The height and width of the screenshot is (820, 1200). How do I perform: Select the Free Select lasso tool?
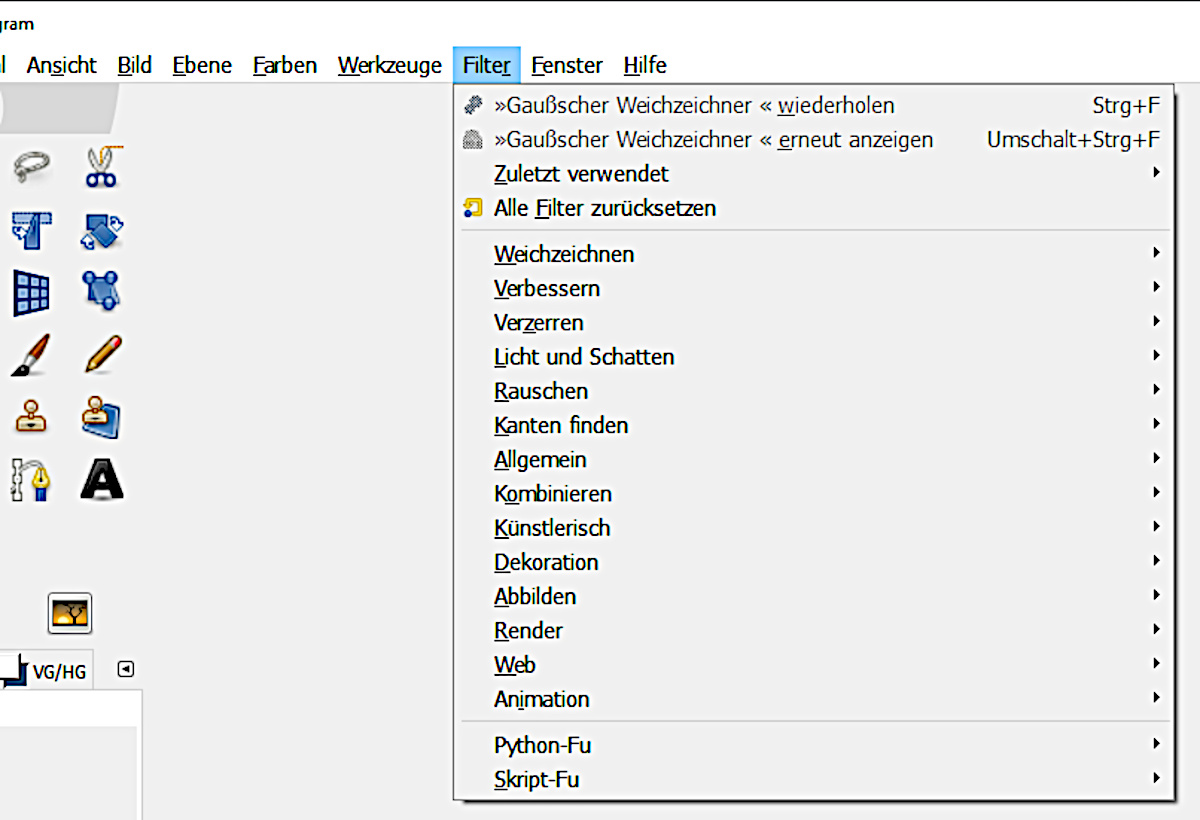31,166
